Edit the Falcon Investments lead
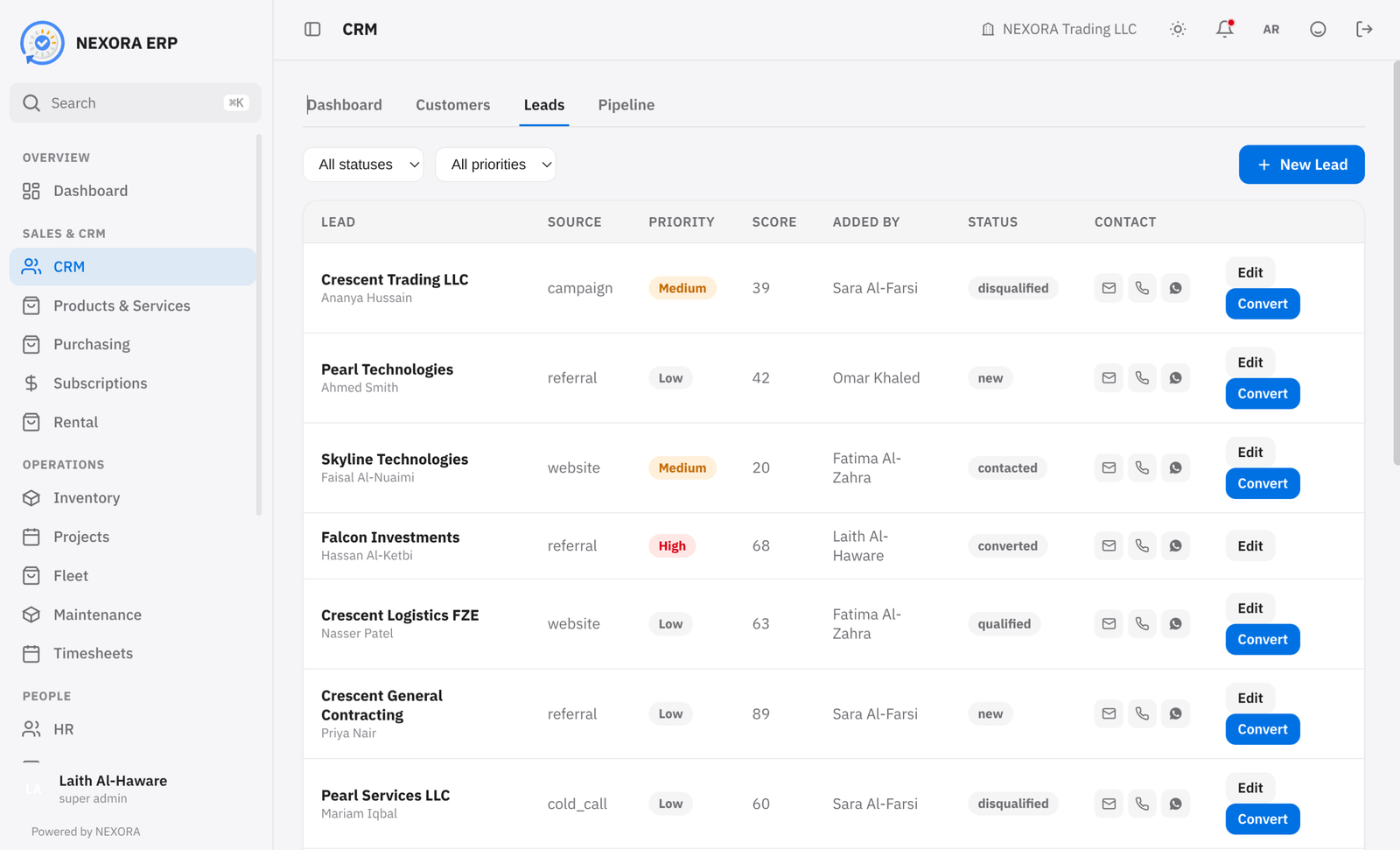This screenshot has width=1400, height=850. [1250, 545]
